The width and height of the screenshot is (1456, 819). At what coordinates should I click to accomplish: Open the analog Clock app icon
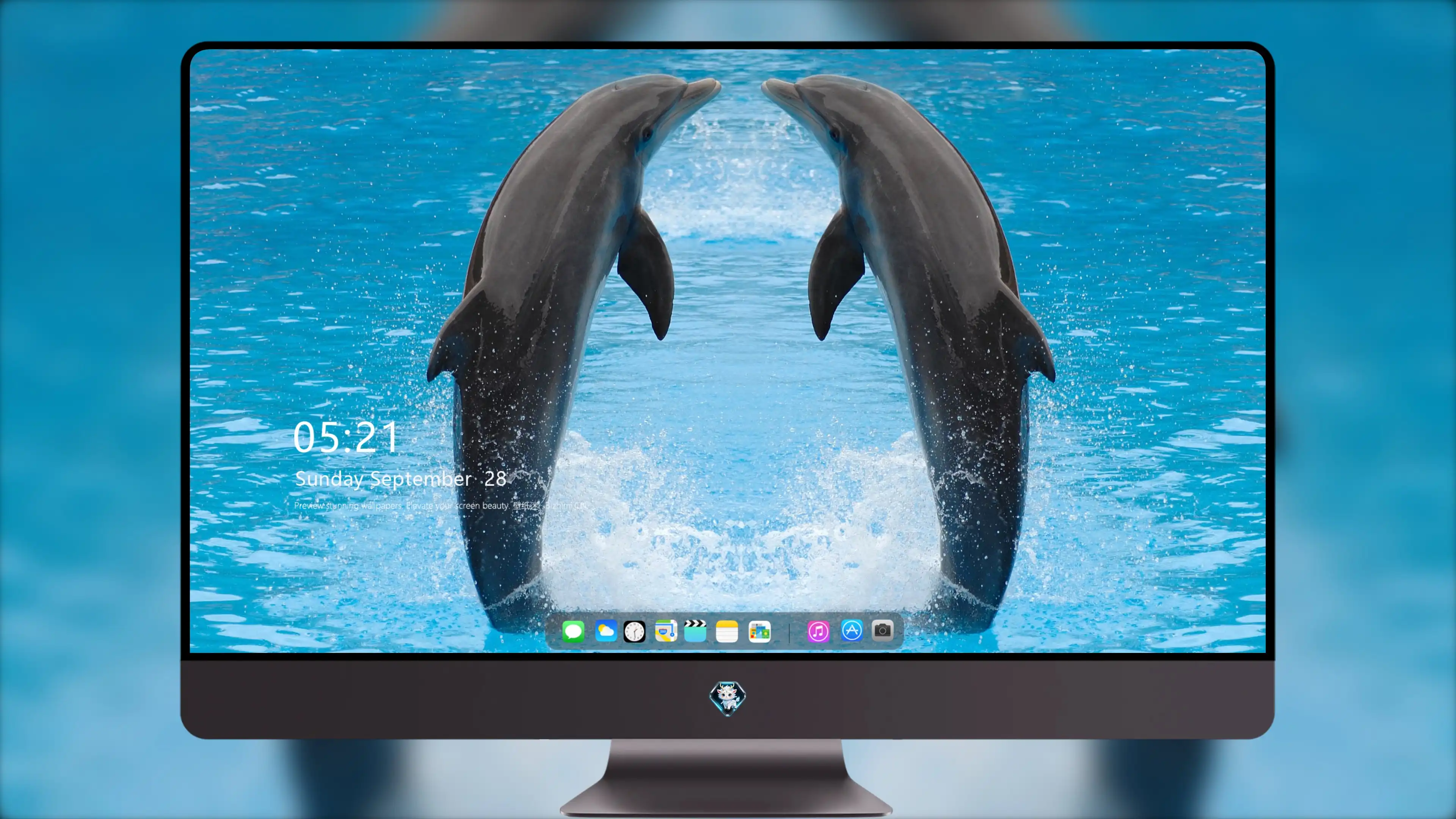[x=634, y=631]
